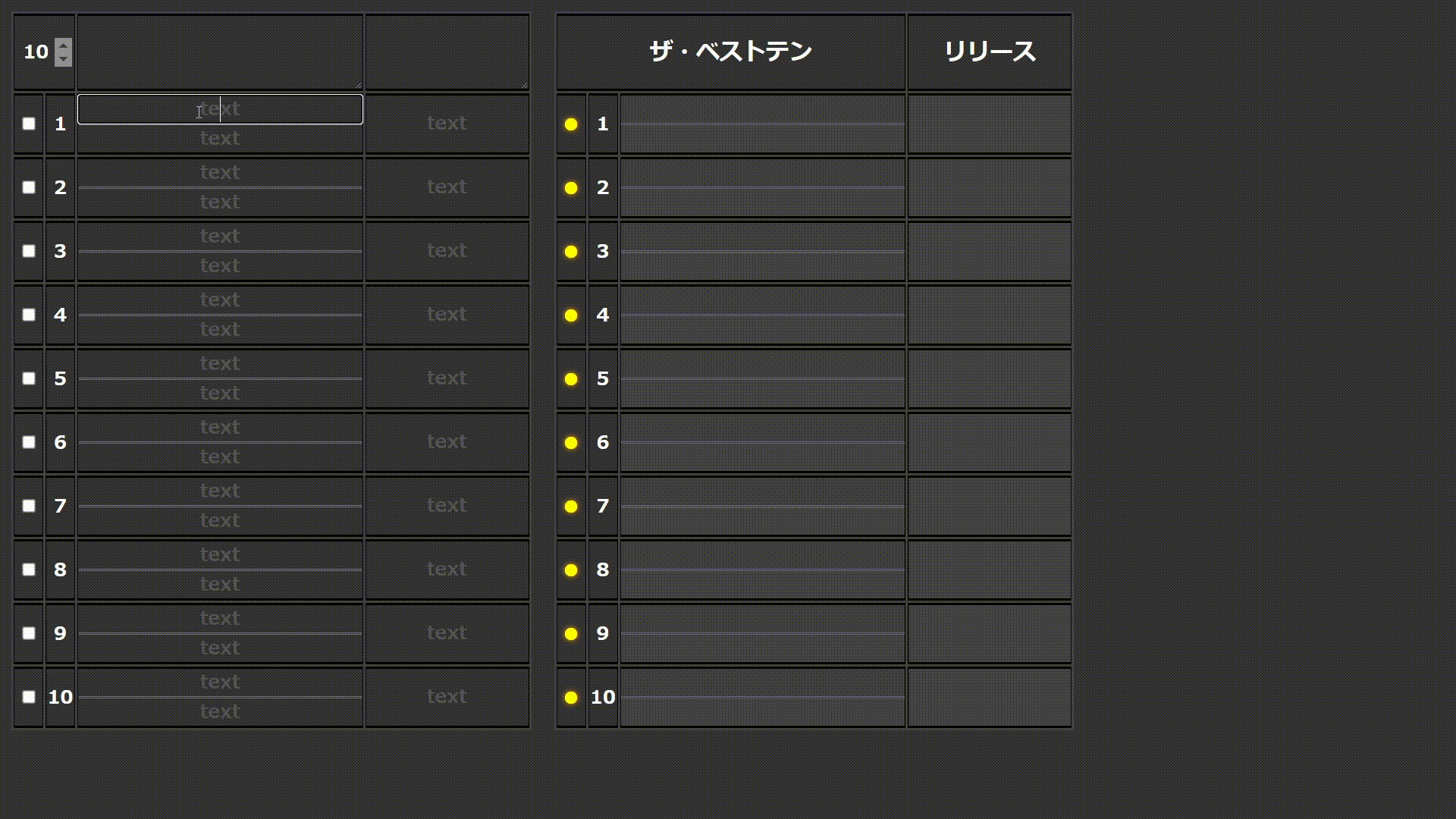Click the down arrow of the 10 spinner
Screen dimensions: 1456x819
(x=63, y=59)
